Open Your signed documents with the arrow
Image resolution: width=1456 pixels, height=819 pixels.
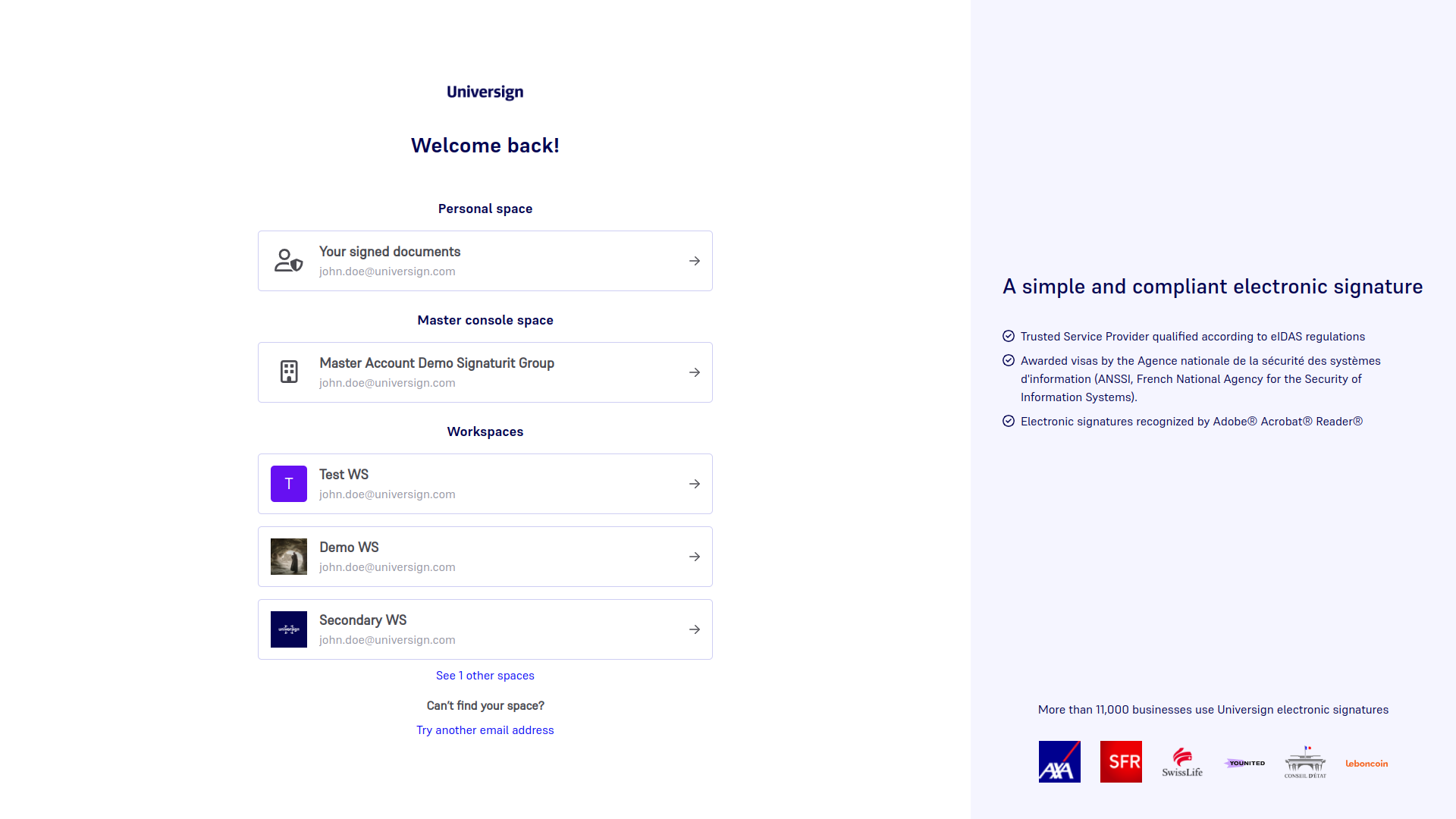(694, 260)
